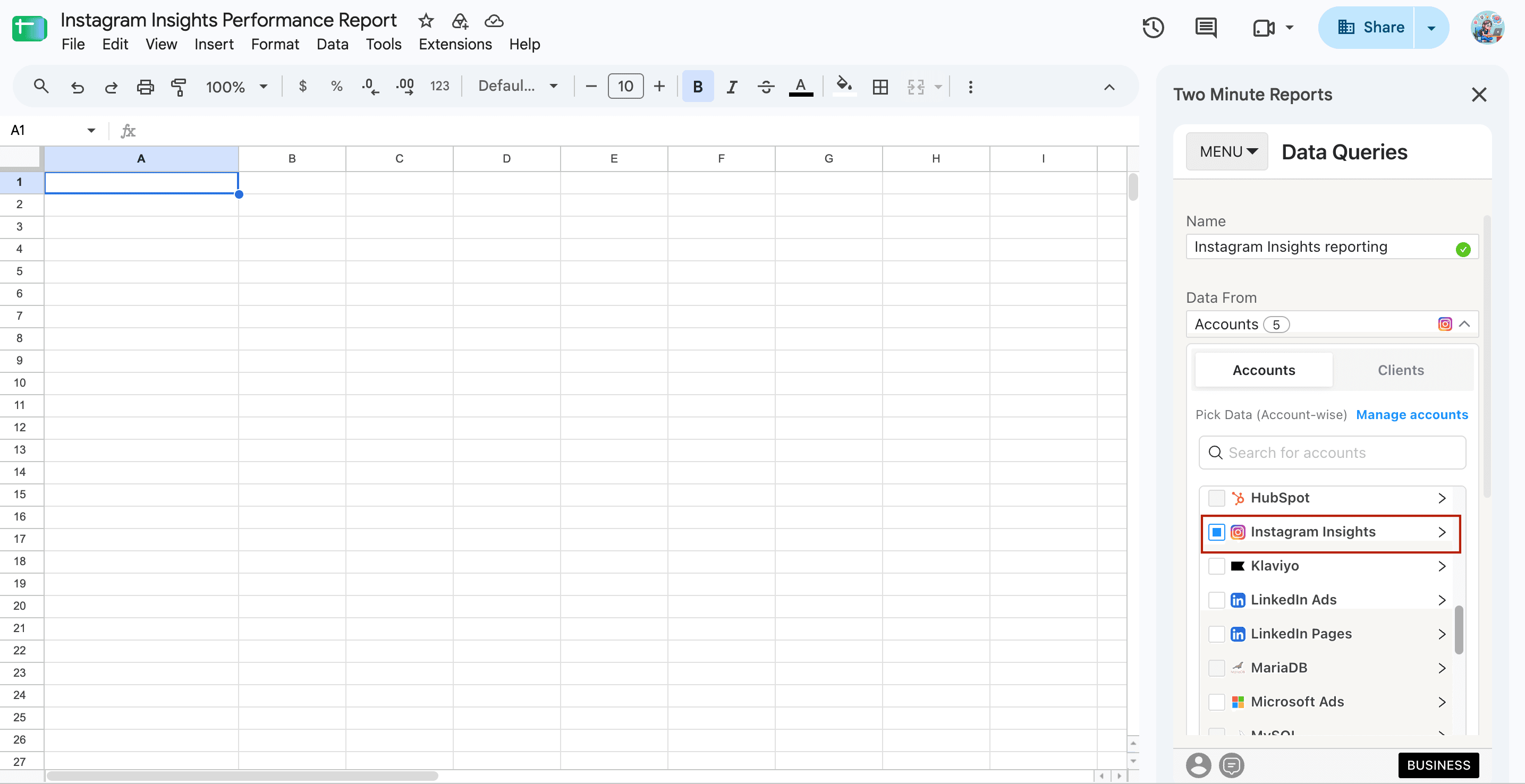Image resolution: width=1525 pixels, height=784 pixels.
Task: Click the Share button
Action: 1366,27
